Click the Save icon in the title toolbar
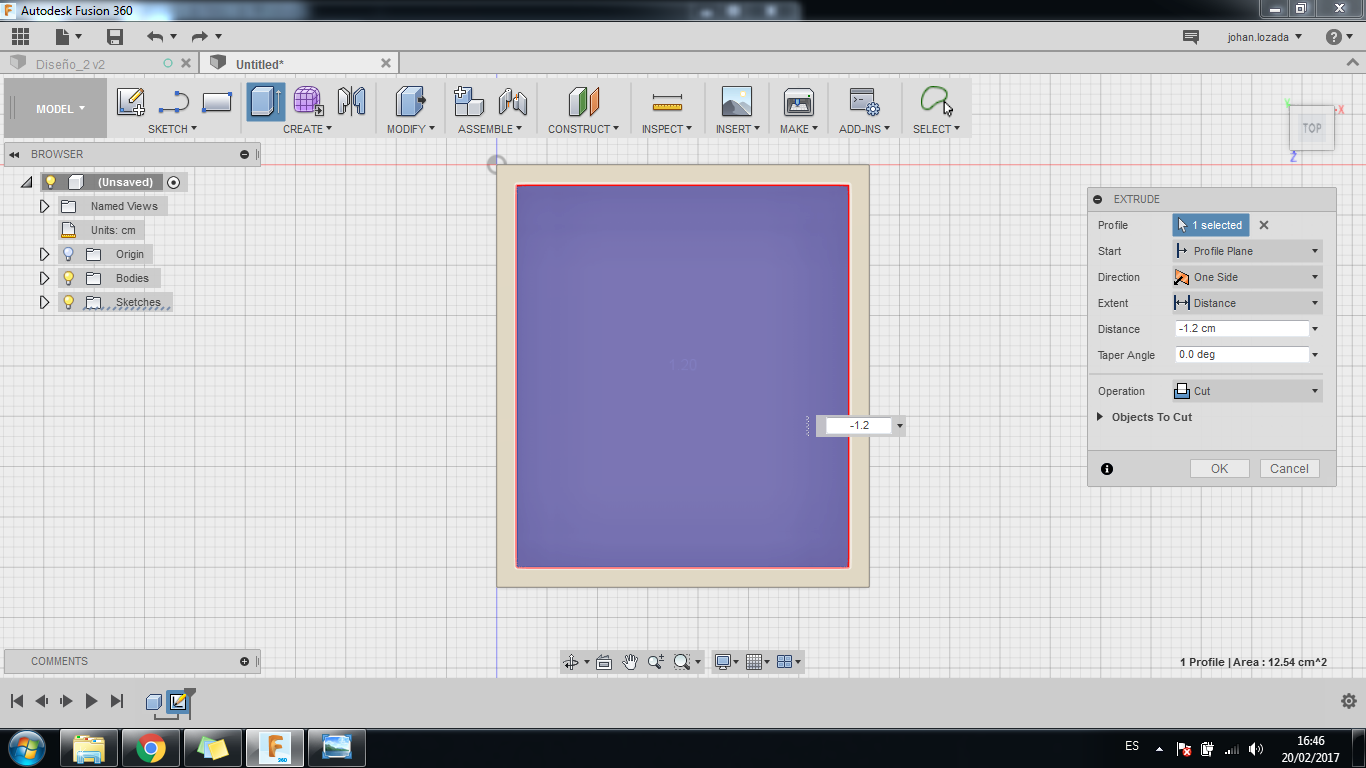Image resolution: width=1366 pixels, height=768 pixels. click(x=115, y=37)
